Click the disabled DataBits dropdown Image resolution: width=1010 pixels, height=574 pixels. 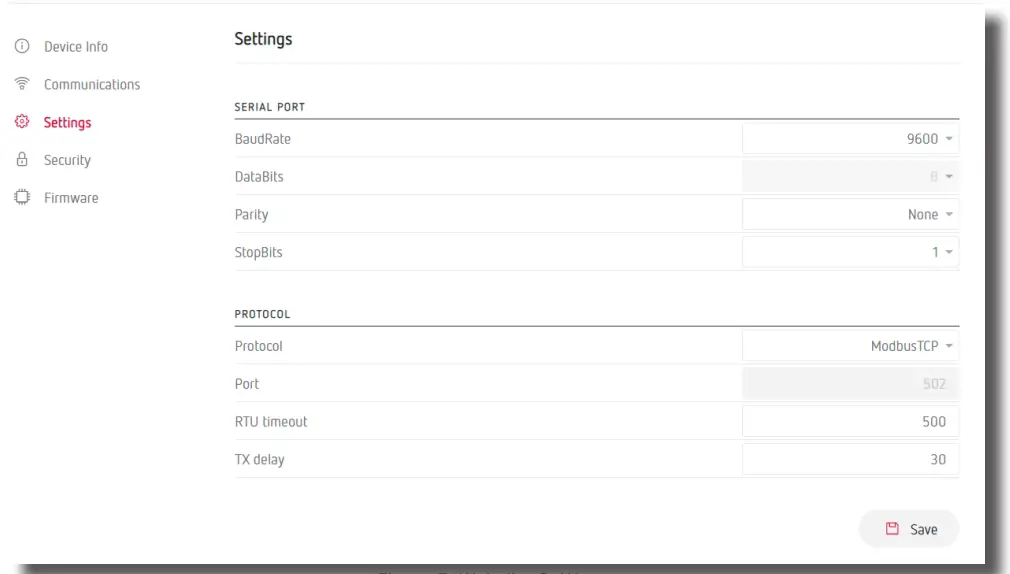[850, 177]
